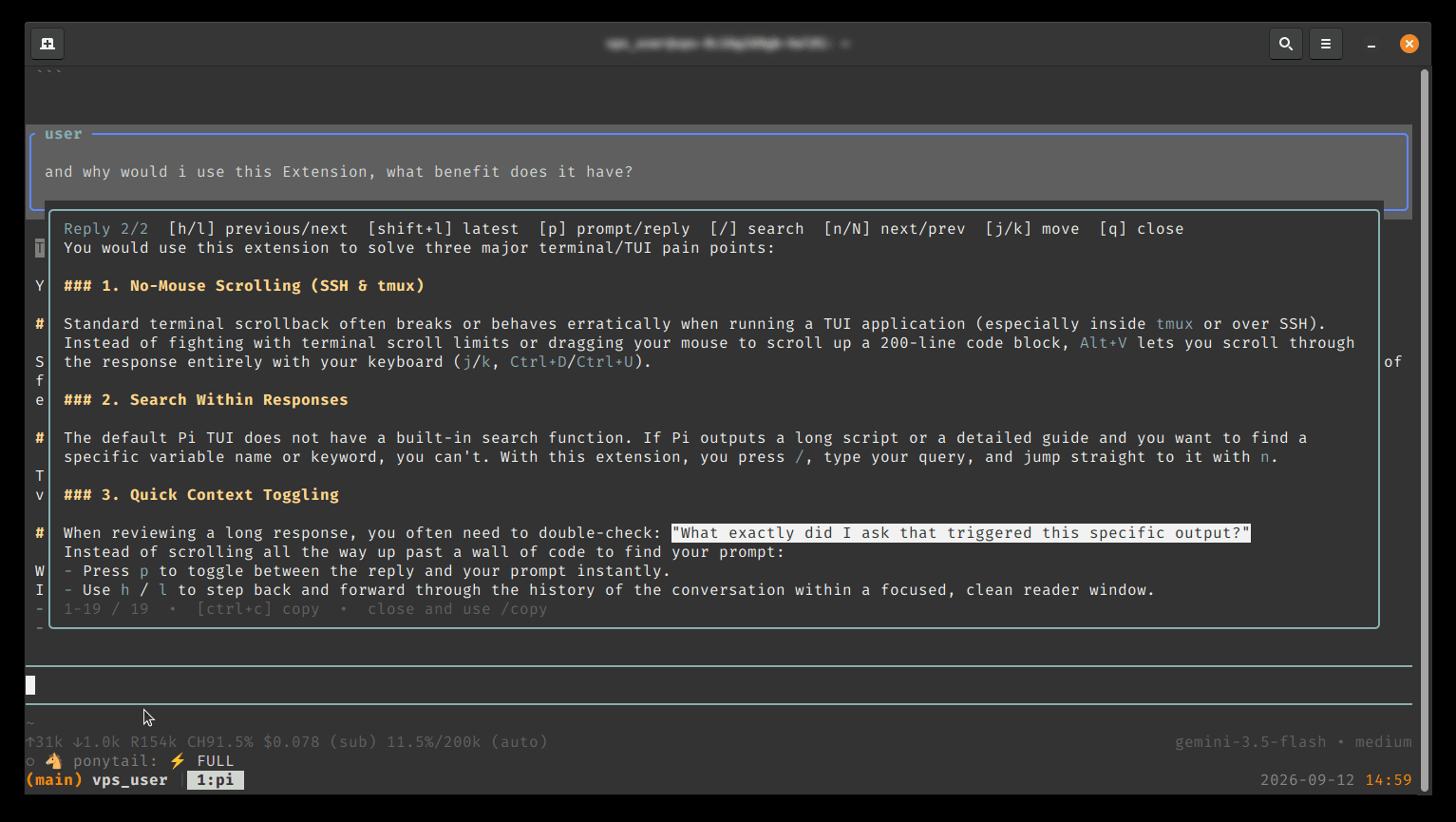Click the "Alt+V" shortcut text
The width and height of the screenshot is (1456, 822).
coord(1104,343)
